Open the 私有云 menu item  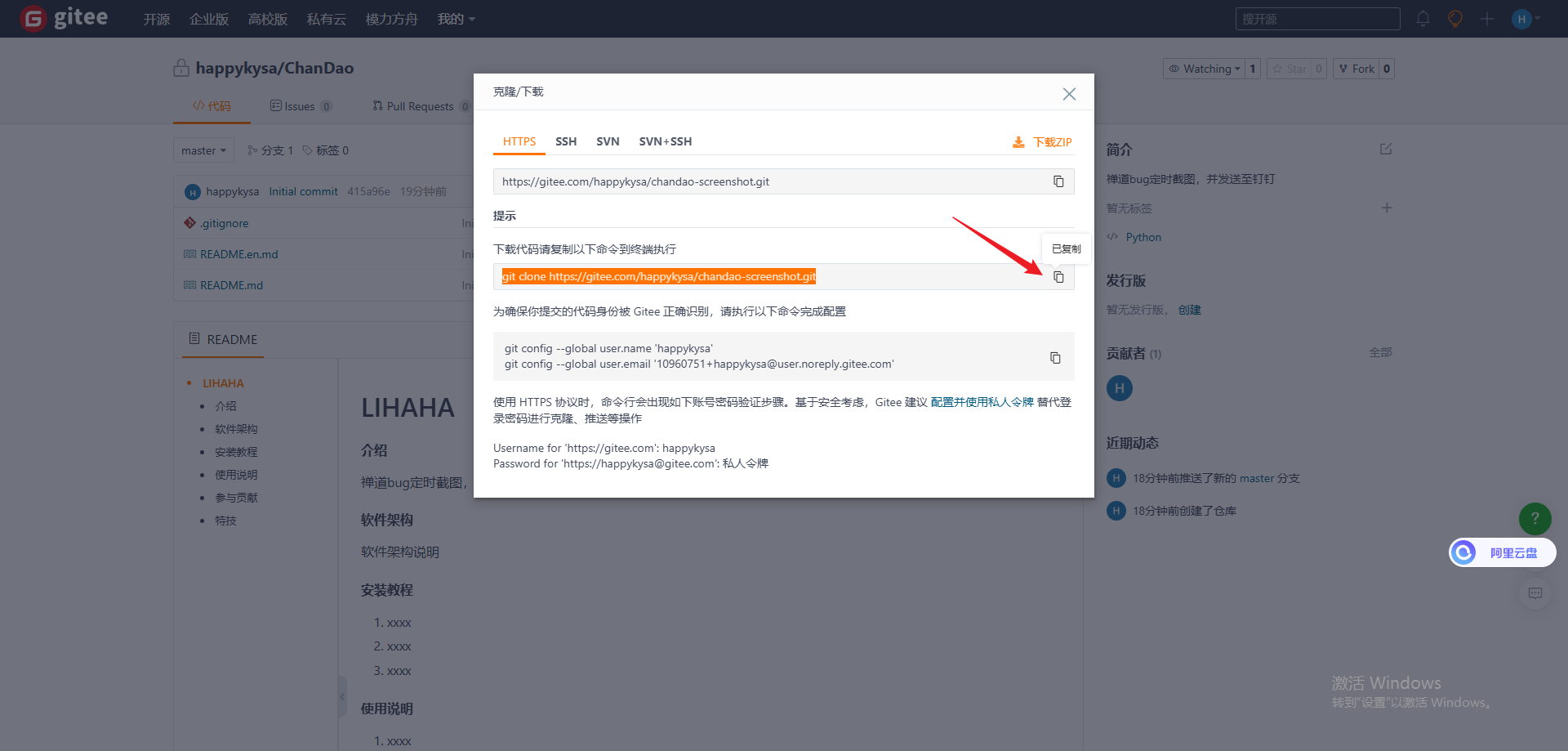tap(327, 19)
